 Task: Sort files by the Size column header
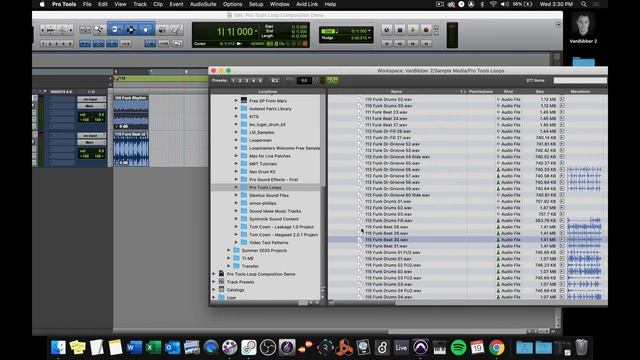pyautogui.click(x=540, y=91)
